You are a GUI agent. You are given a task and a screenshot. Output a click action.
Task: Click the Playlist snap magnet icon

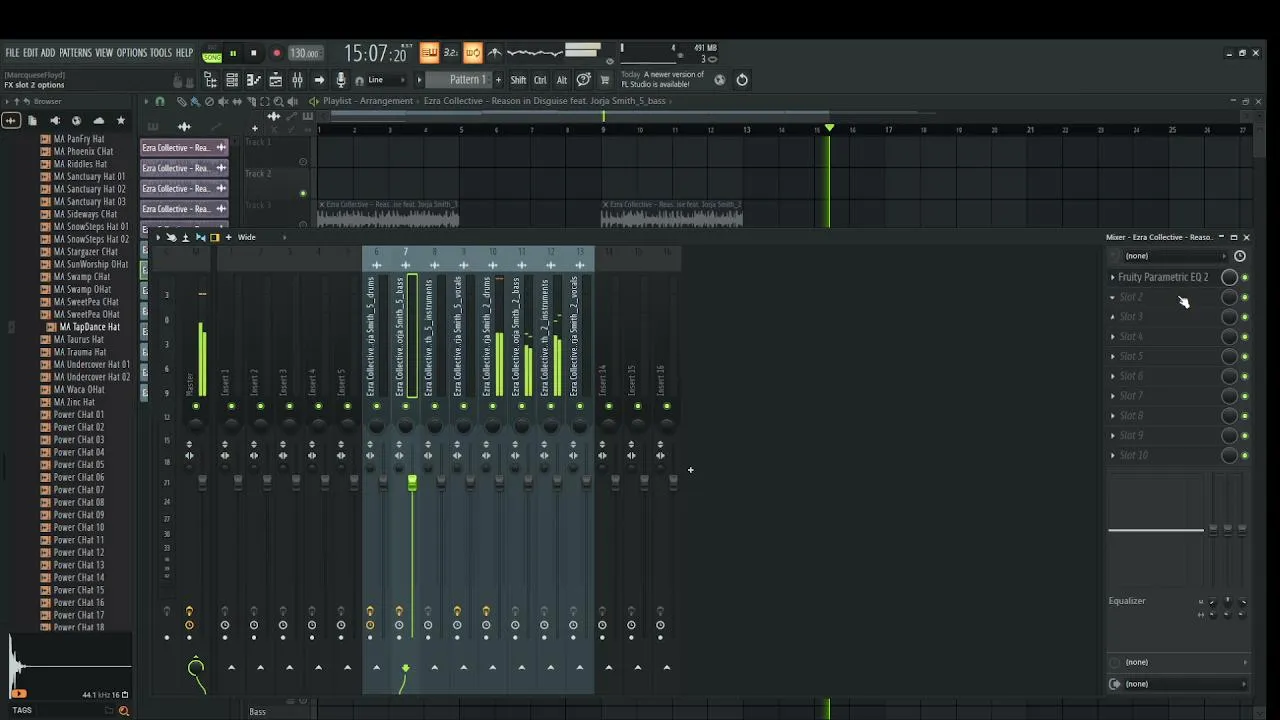160,101
